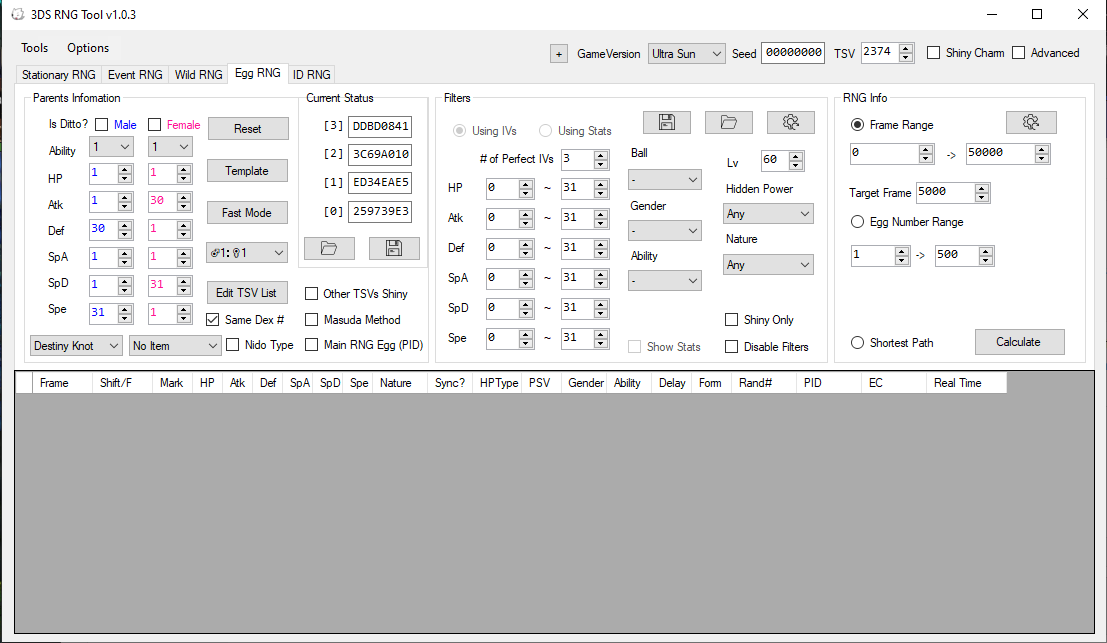Open the GameVersion dropdown showing Ultra Sun

[686, 54]
